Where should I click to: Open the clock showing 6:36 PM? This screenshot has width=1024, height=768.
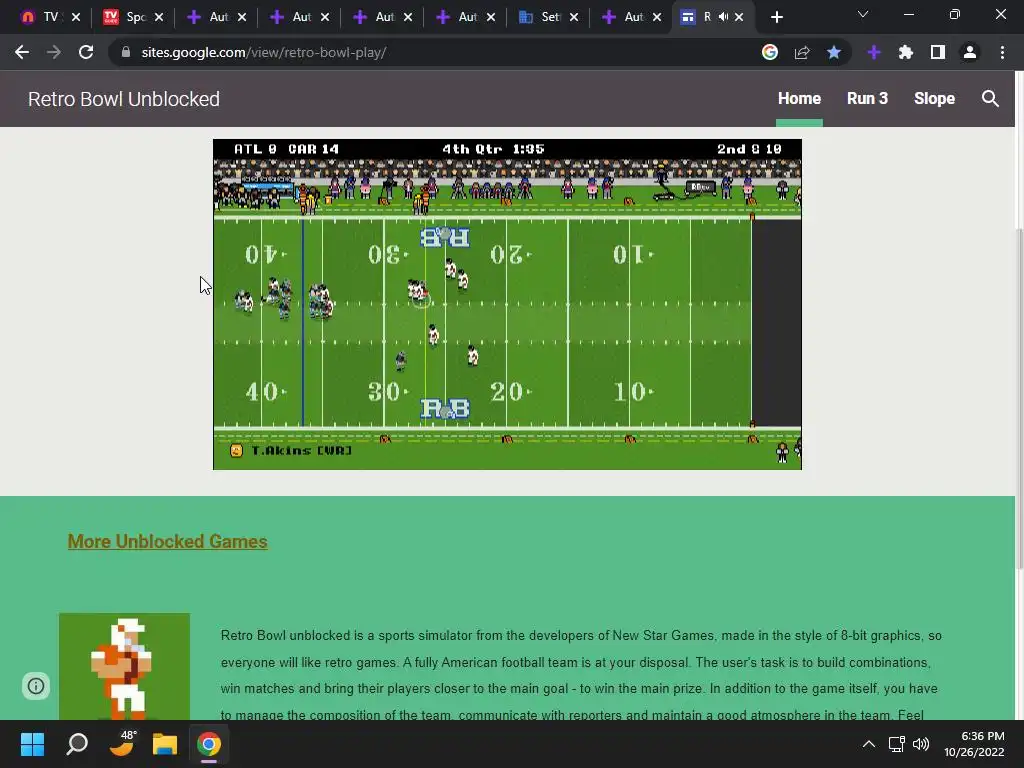[x=974, y=744]
